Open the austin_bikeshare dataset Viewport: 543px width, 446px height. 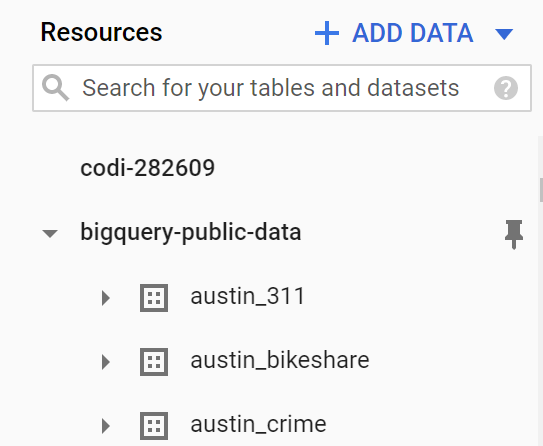click(x=280, y=360)
